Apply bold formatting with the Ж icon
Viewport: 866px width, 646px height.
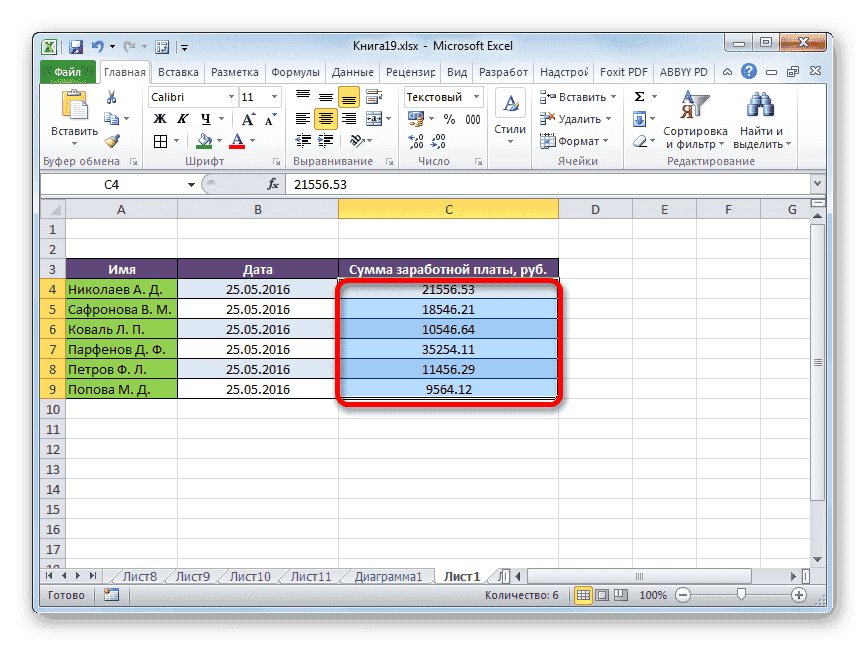tap(159, 118)
